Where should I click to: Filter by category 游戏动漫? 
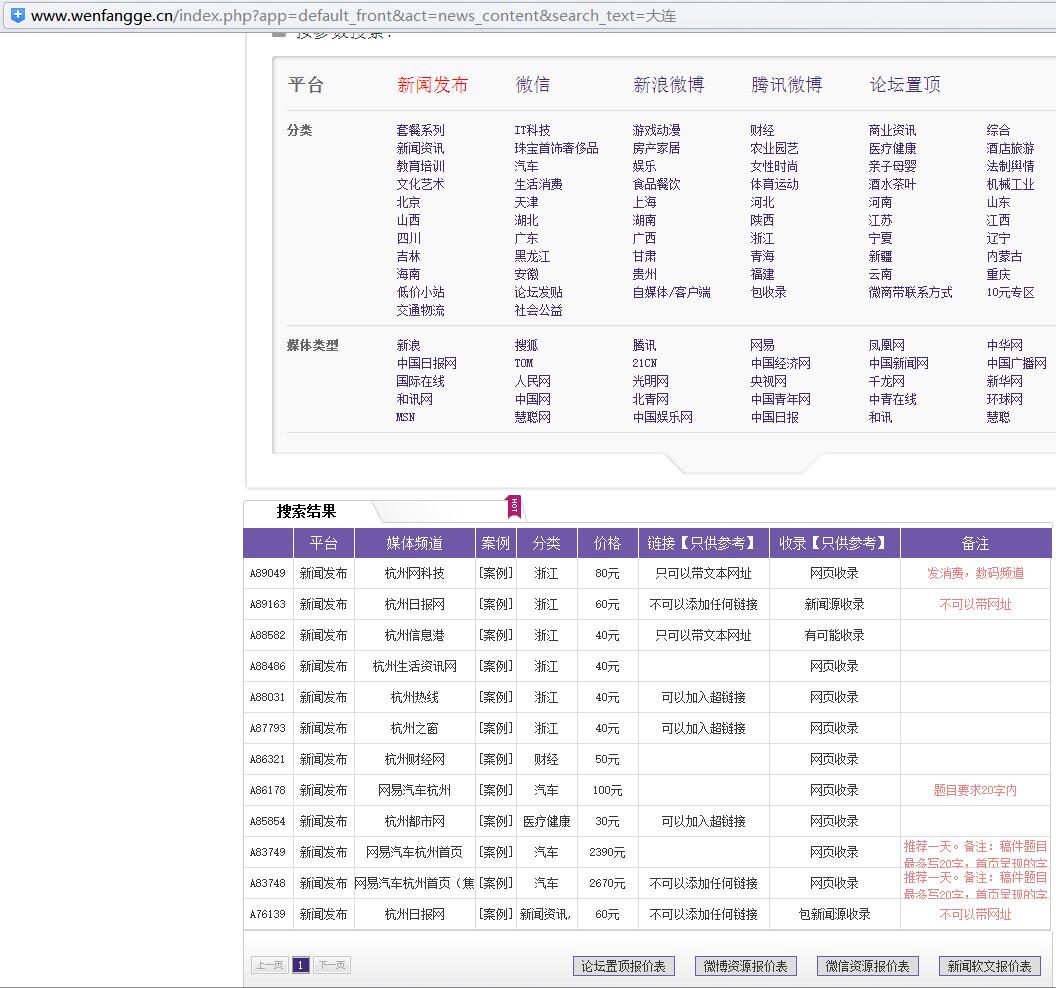pos(656,130)
